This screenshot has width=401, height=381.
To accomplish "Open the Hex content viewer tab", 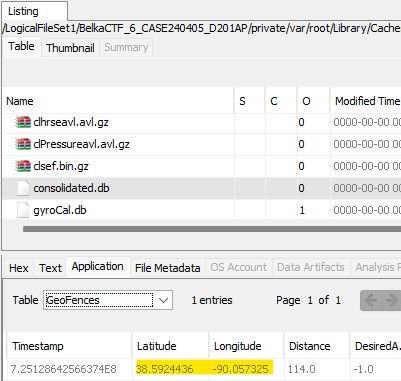I will 19,268.
